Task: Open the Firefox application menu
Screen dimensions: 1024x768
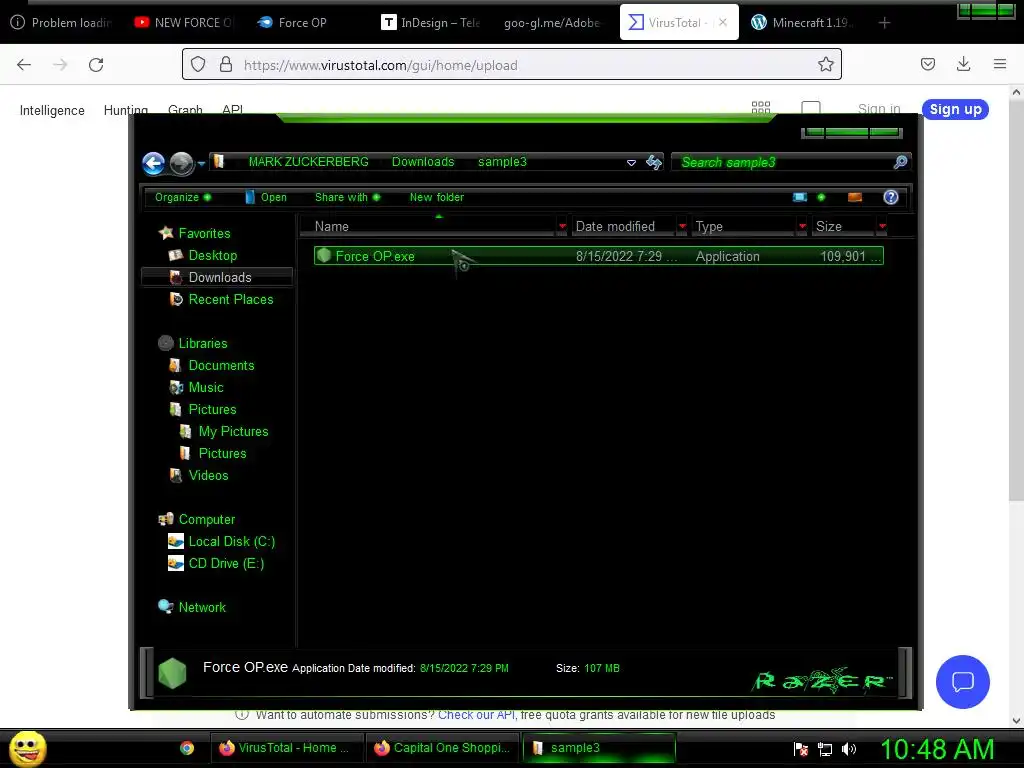Action: 1000,64
